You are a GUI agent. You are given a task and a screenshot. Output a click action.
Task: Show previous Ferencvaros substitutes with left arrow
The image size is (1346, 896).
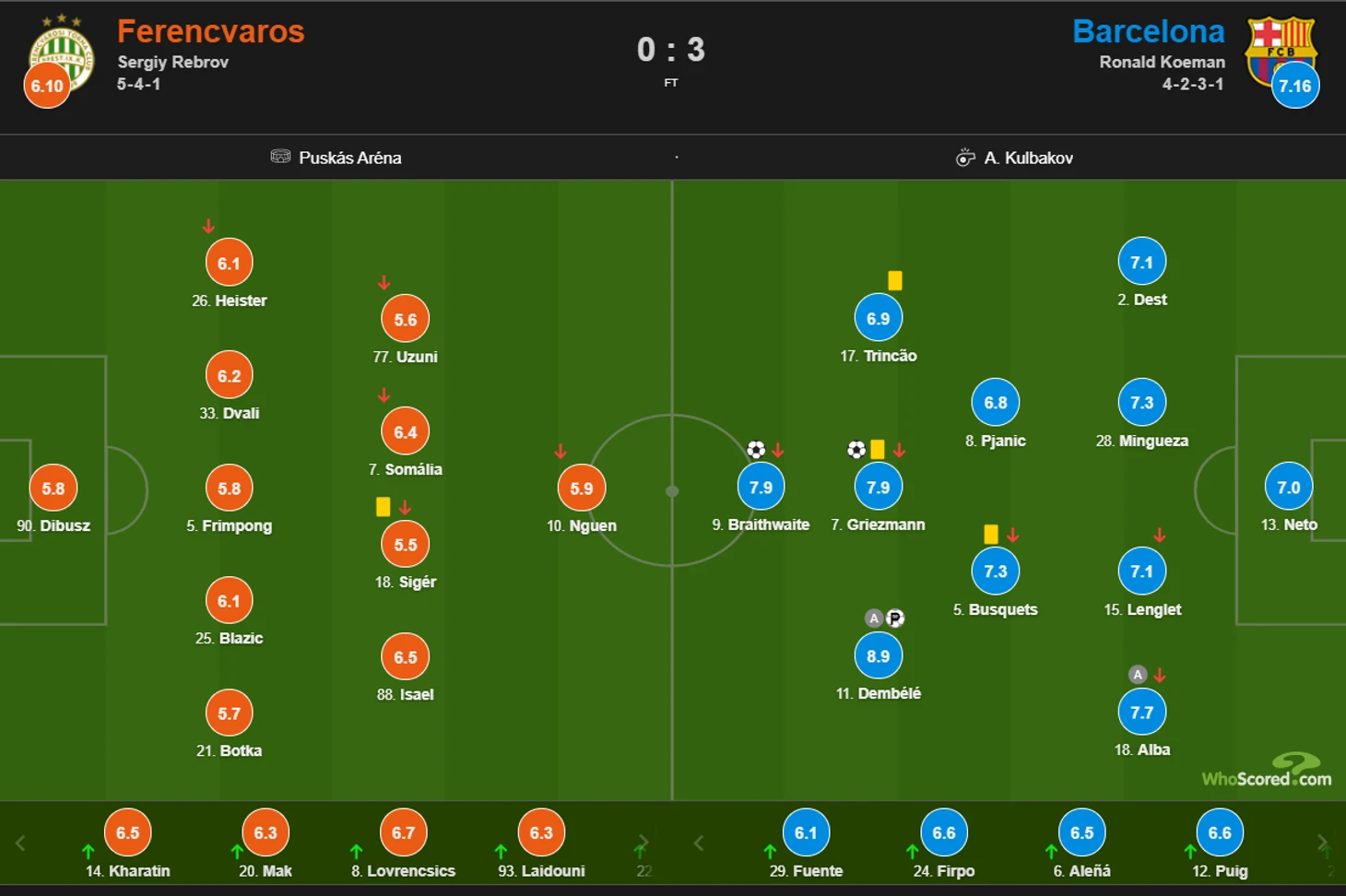(x=20, y=843)
